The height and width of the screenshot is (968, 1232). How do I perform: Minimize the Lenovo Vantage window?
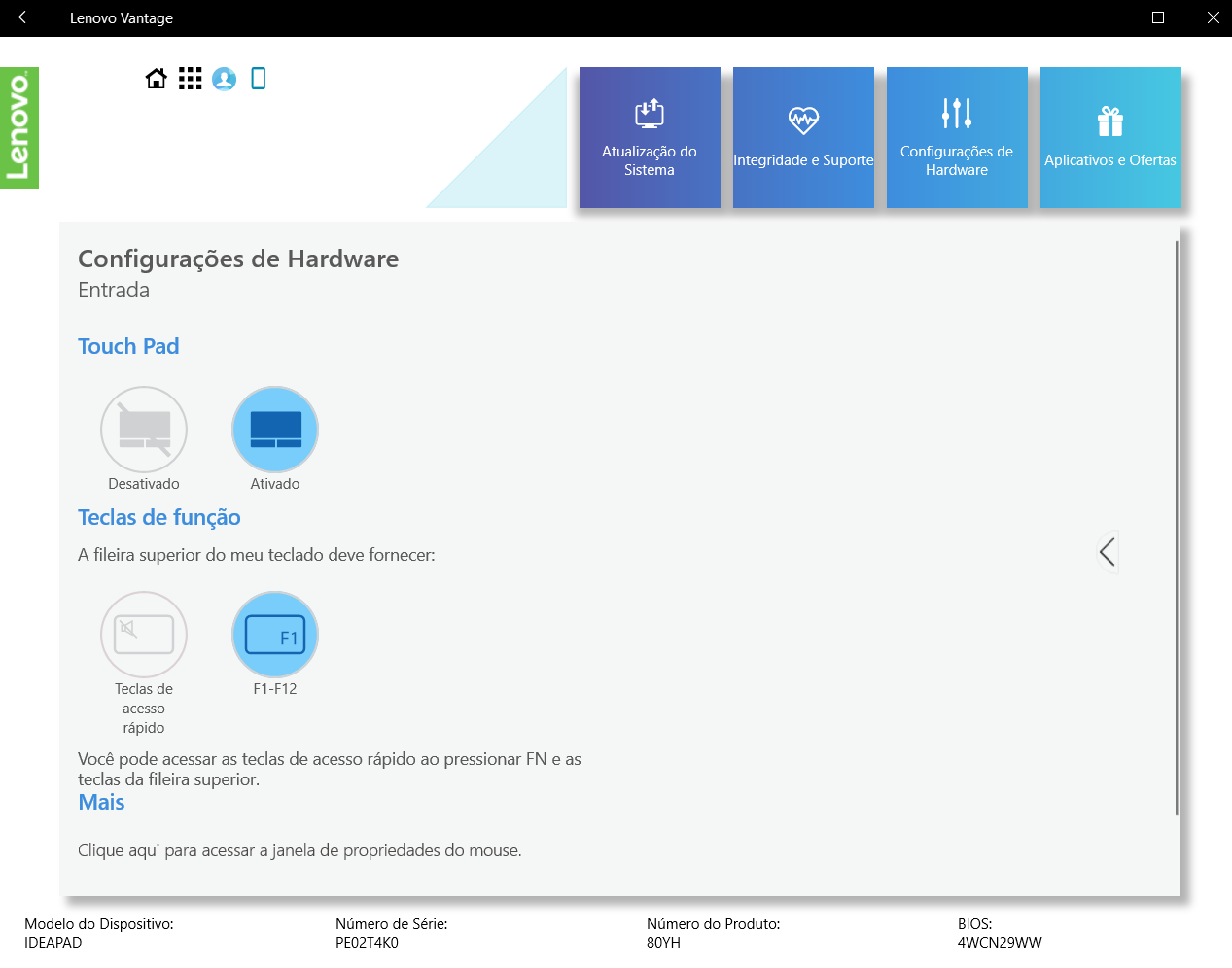[x=1103, y=17]
